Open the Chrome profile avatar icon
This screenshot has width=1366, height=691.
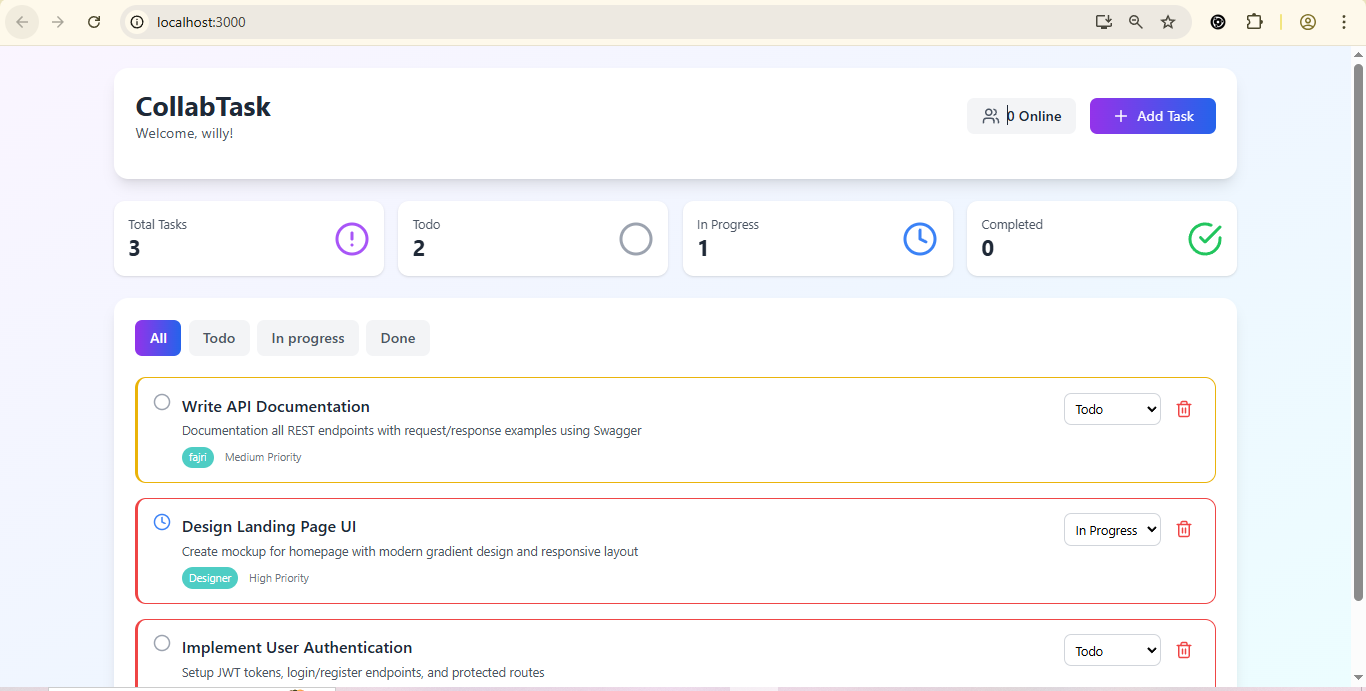pyautogui.click(x=1308, y=22)
